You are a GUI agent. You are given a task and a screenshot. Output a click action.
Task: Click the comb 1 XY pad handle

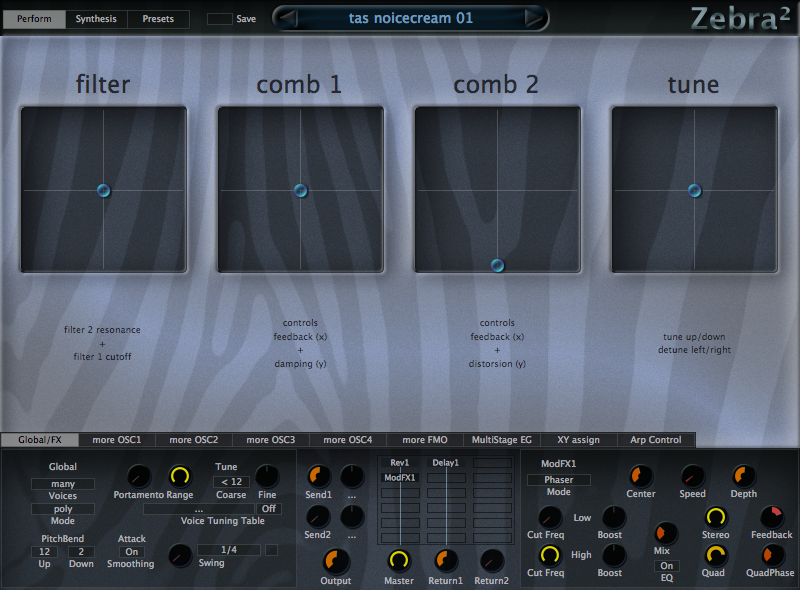point(301,191)
